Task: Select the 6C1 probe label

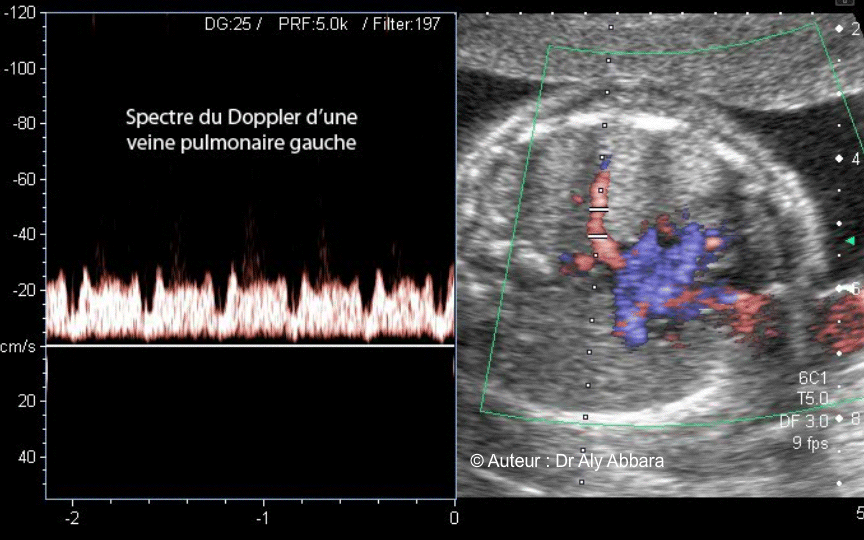Action: tap(812, 378)
